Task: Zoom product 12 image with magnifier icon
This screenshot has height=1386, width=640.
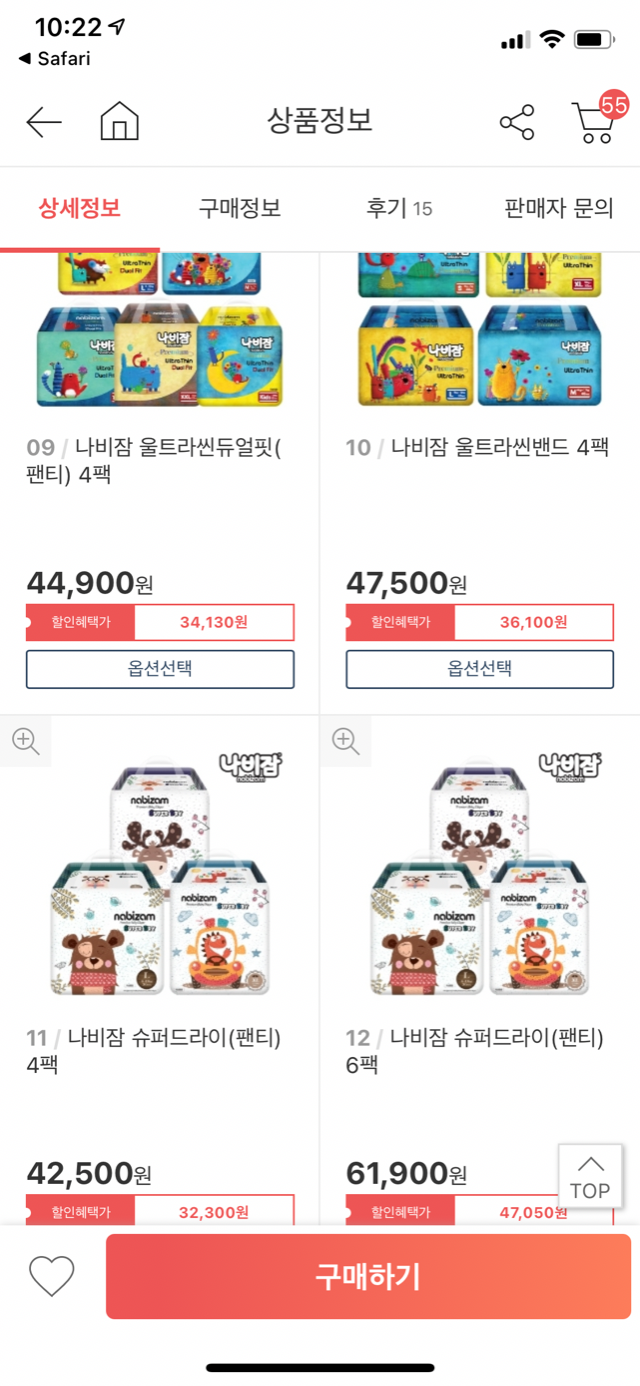Action: (345, 740)
